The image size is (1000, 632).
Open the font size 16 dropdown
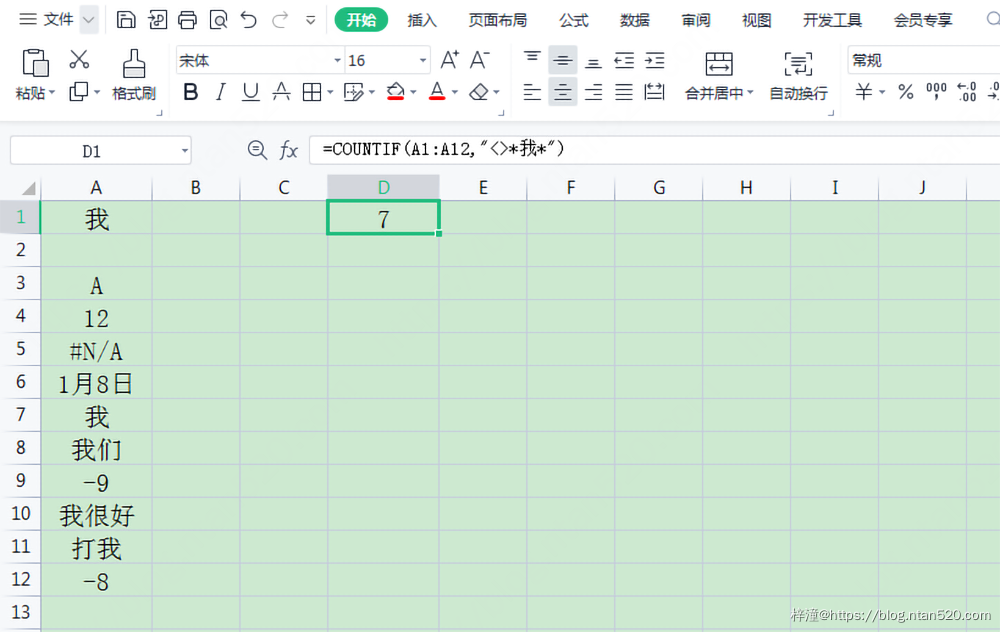coord(422,61)
